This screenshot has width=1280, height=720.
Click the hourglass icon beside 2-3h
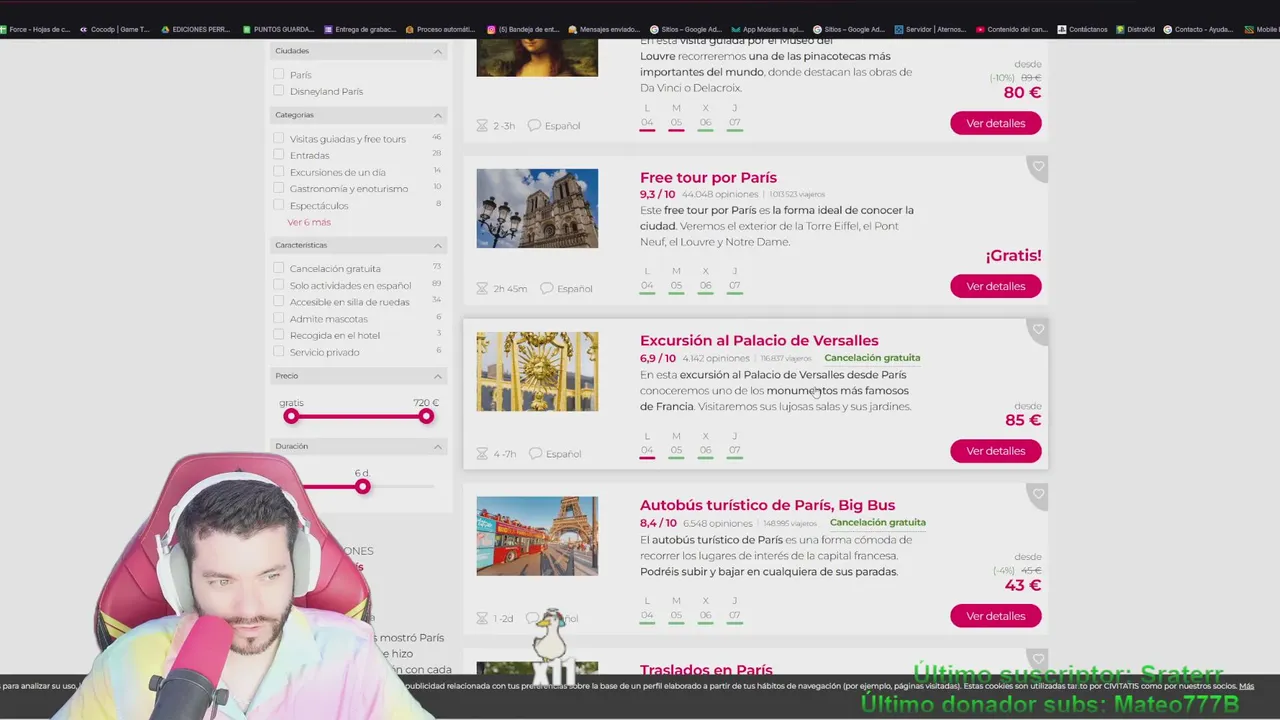point(482,125)
